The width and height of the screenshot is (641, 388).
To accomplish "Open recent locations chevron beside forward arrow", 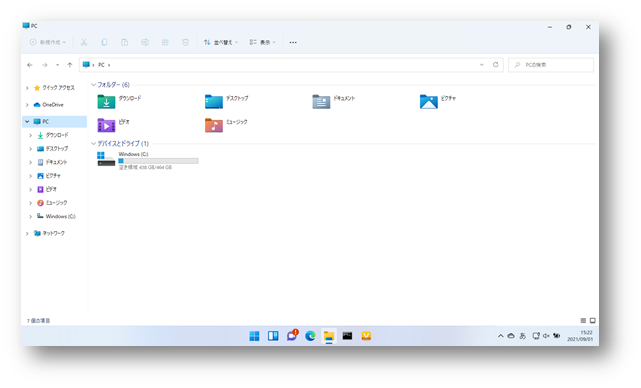I will (57, 65).
